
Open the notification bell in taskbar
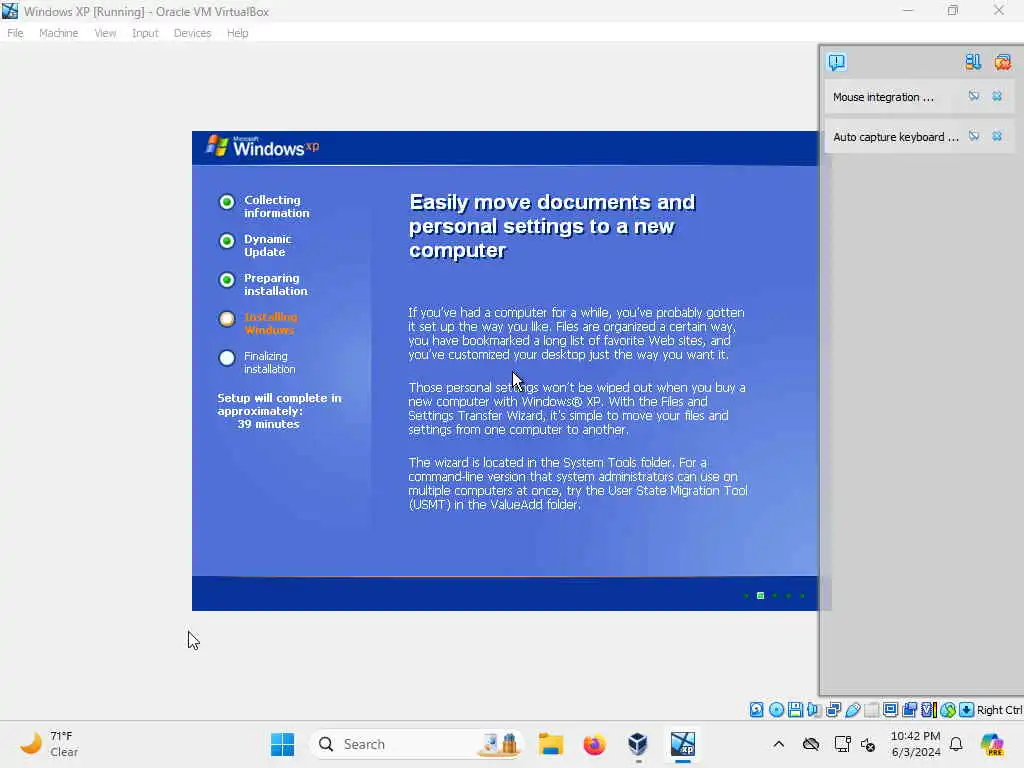[x=956, y=744]
